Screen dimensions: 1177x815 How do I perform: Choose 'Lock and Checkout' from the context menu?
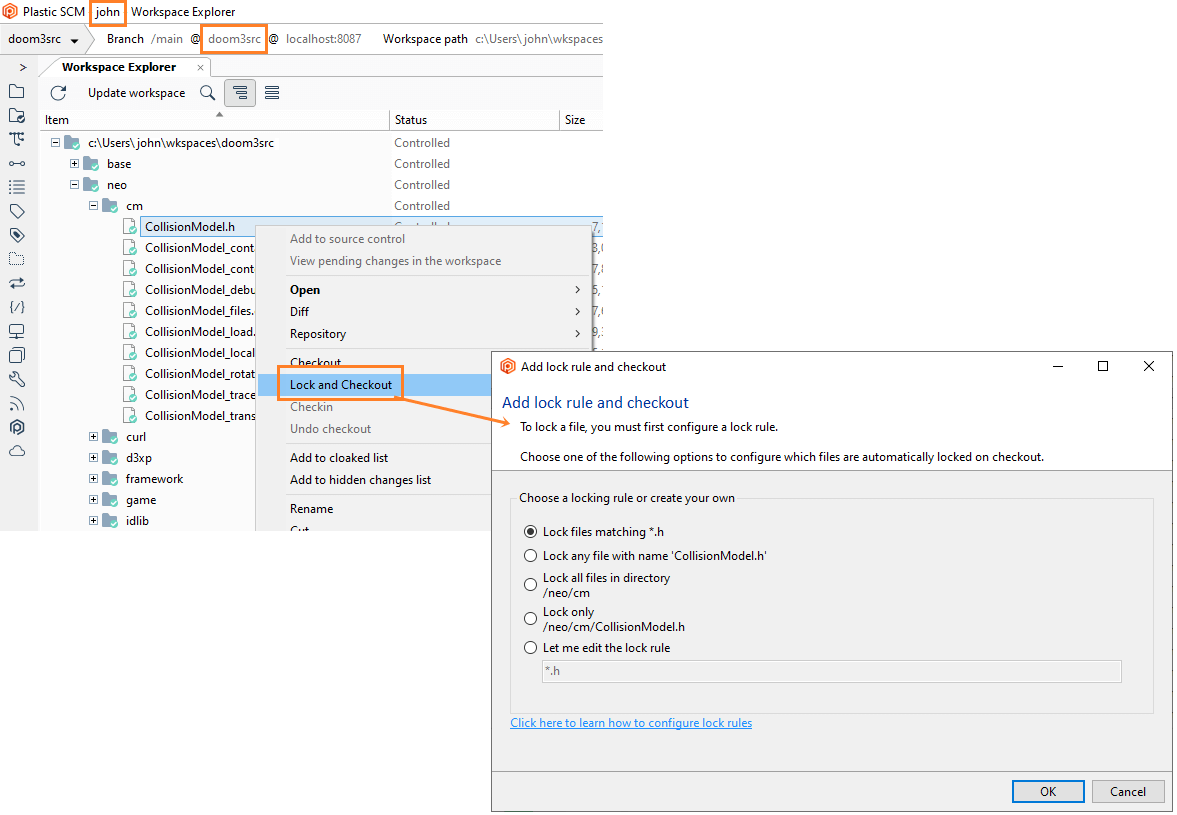pyautogui.click(x=341, y=385)
